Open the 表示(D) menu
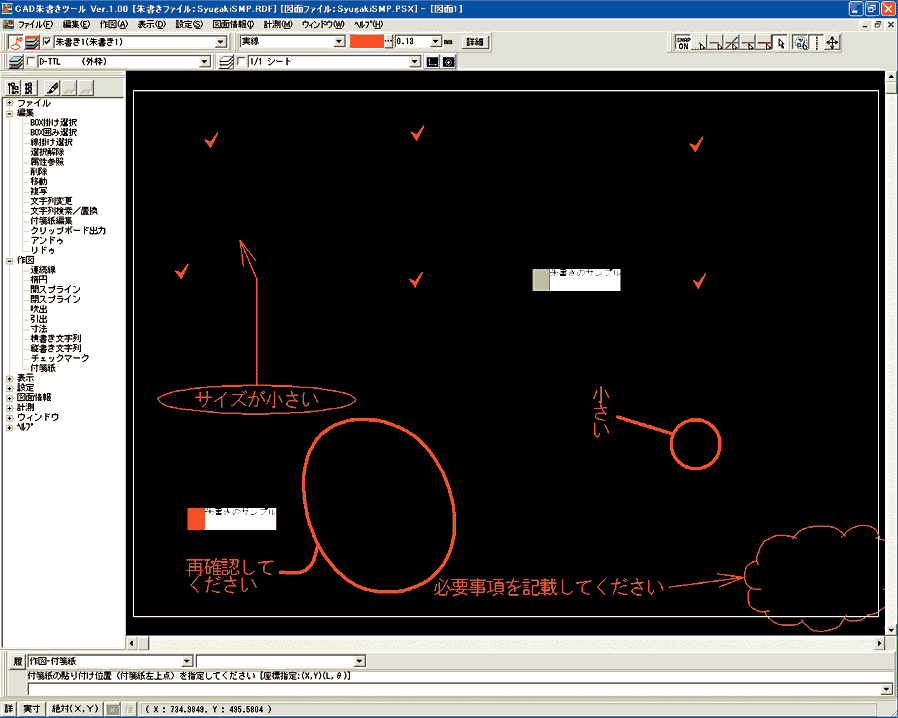 click(x=151, y=25)
